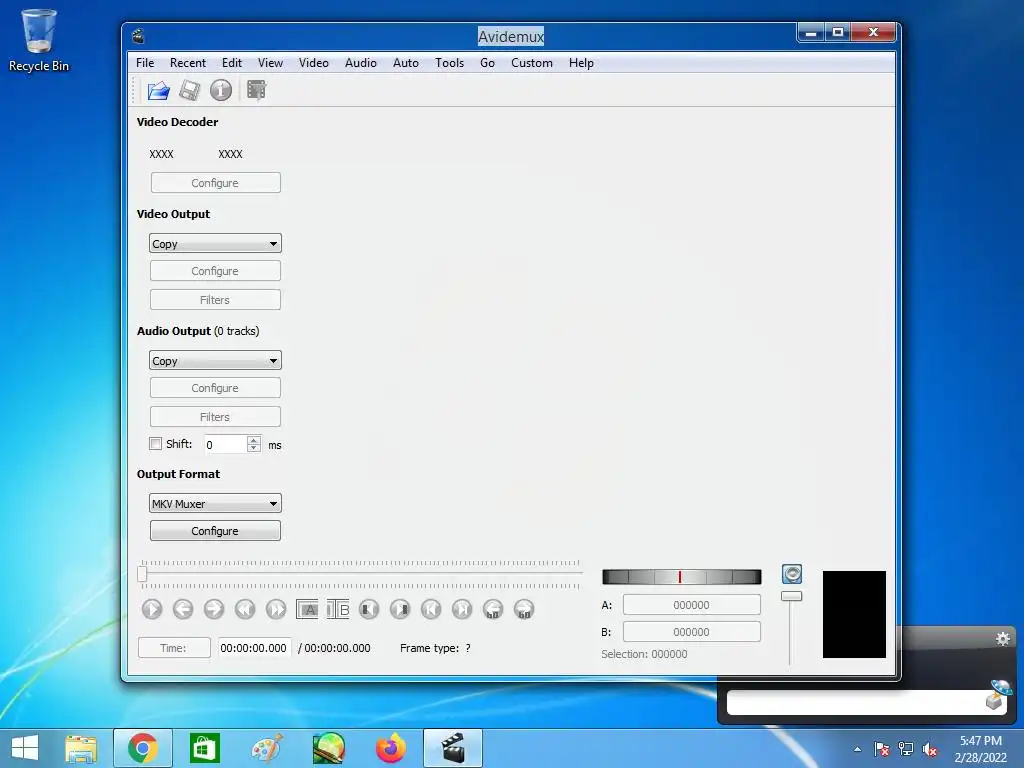Increase the Shift value with the up arrow
The image size is (1024, 768).
253,440
